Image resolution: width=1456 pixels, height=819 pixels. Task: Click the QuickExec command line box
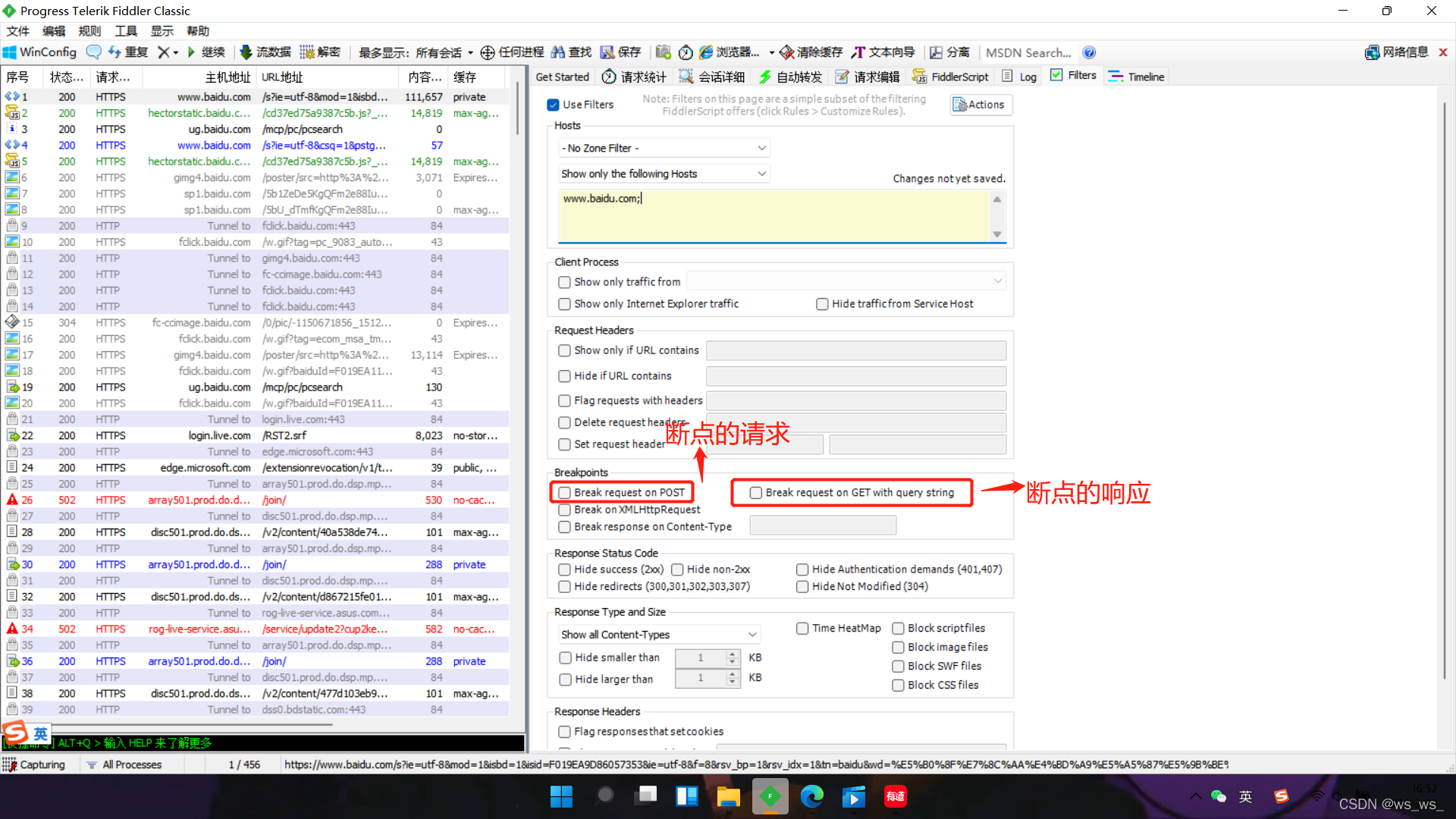pyautogui.click(x=262, y=743)
